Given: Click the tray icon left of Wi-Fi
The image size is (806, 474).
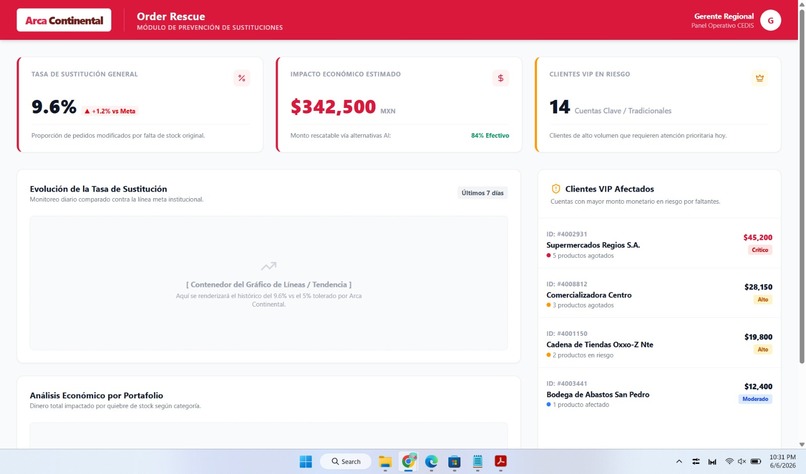Looking at the screenshot, I should [712, 462].
